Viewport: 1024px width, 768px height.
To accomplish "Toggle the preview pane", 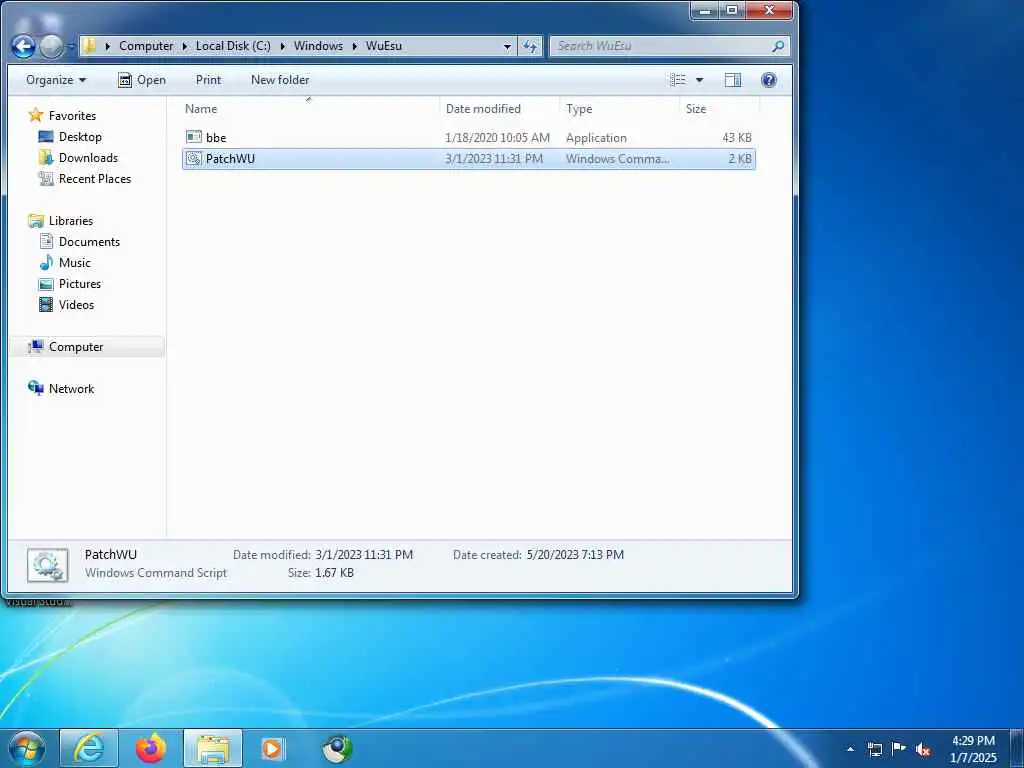I will click(x=733, y=80).
